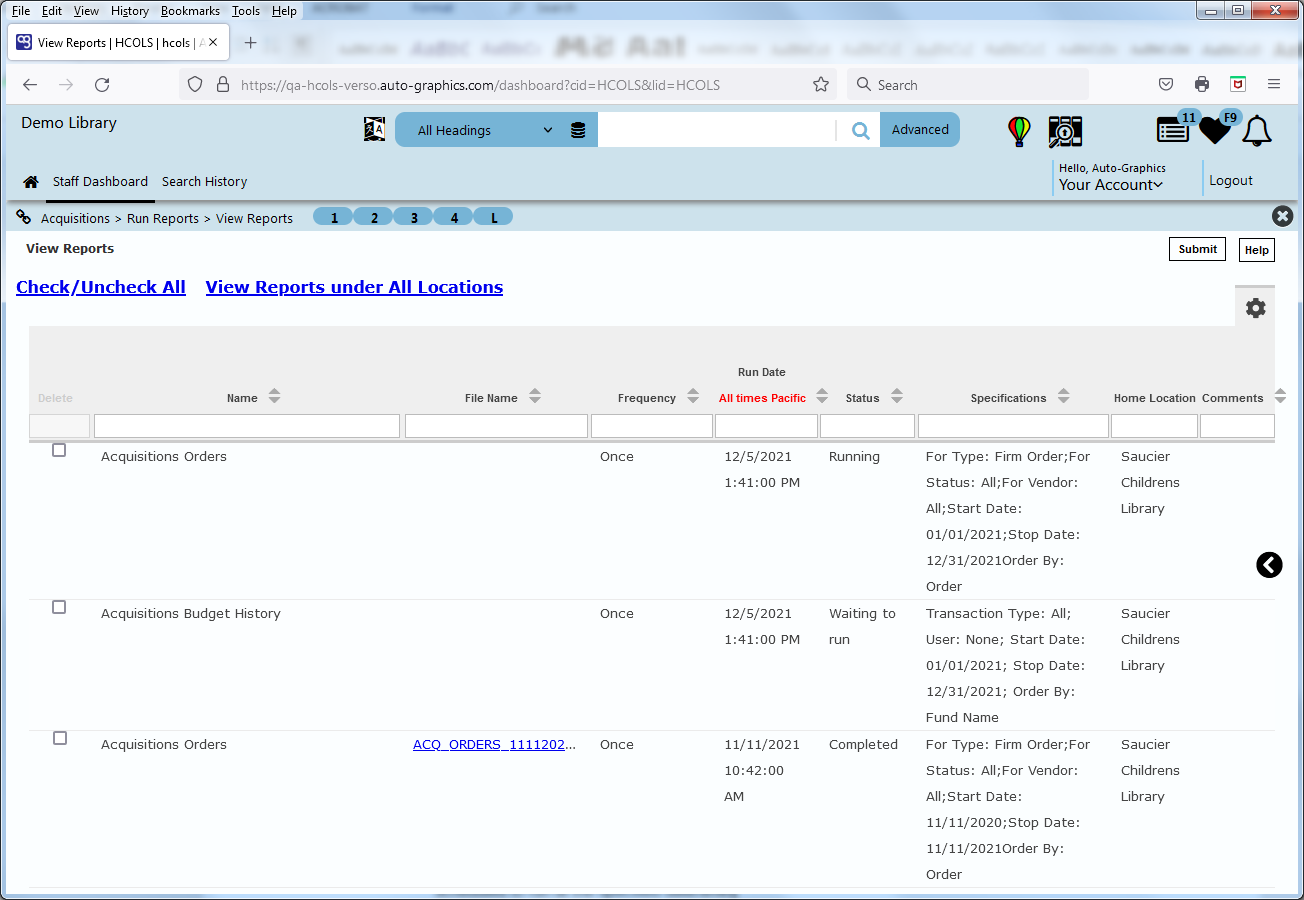Click the magnifier search icon
This screenshot has height=900, width=1304.
coord(860,130)
